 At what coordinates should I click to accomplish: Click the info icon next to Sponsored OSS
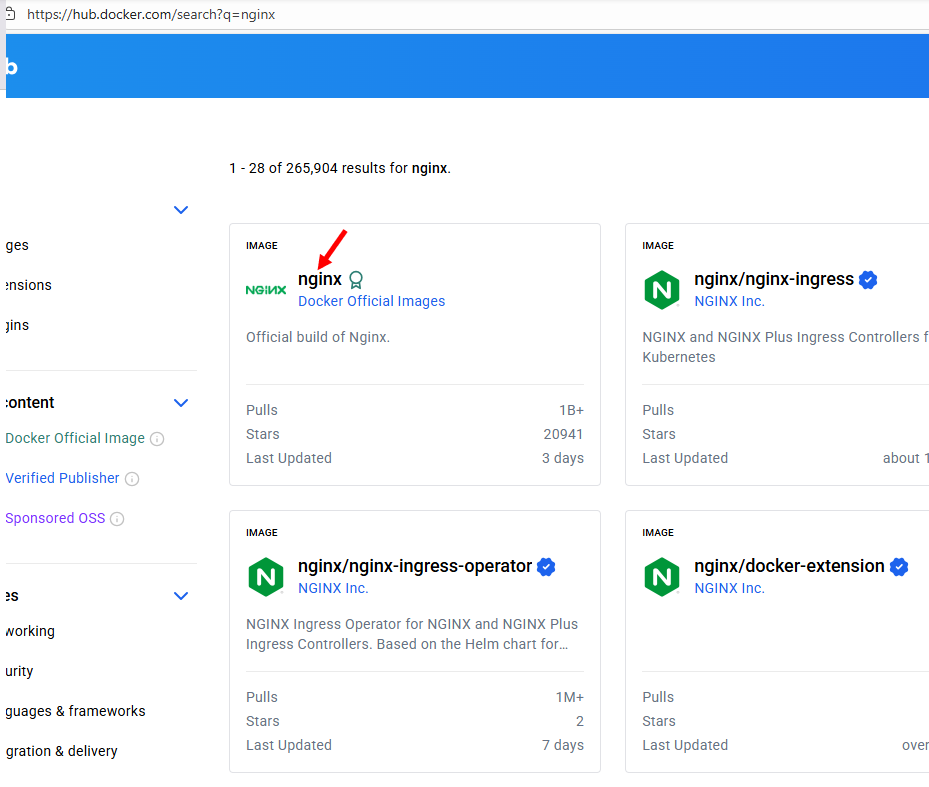click(117, 519)
